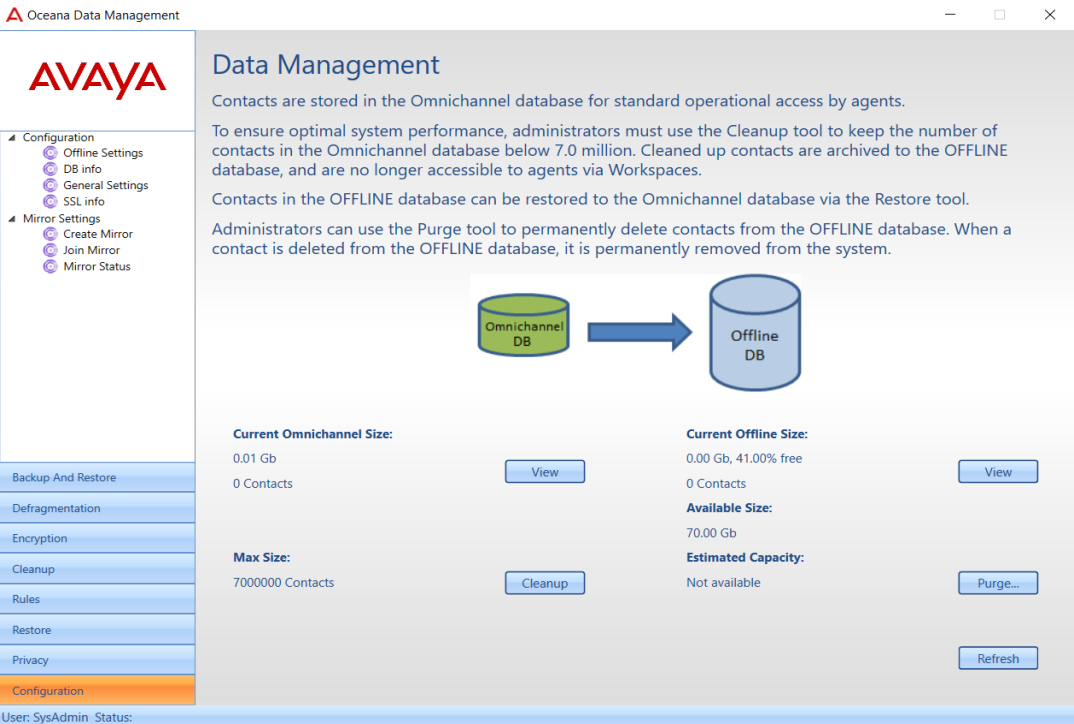Click the '7000000 Contacts' value

tap(284, 583)
